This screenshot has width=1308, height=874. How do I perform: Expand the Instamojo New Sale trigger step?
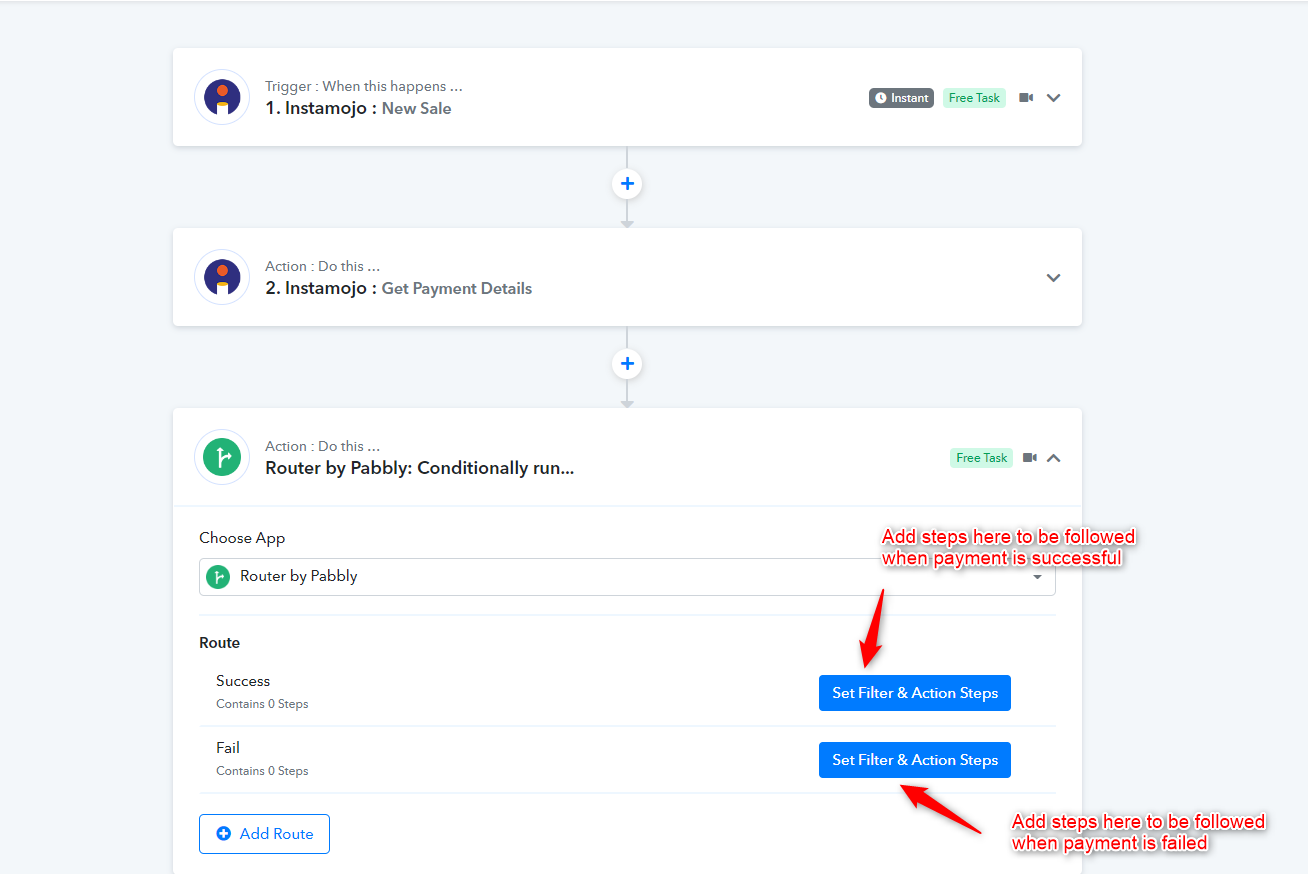[x=1053, y=98]
